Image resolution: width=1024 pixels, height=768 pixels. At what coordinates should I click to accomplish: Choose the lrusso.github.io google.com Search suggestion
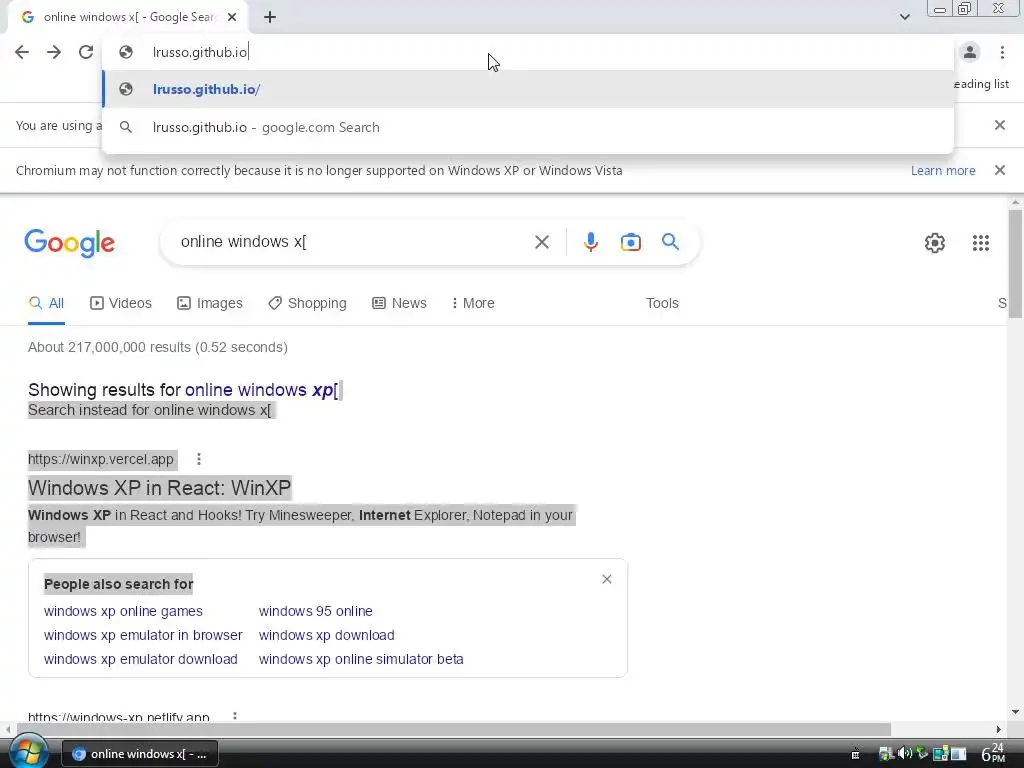point(528,127)
